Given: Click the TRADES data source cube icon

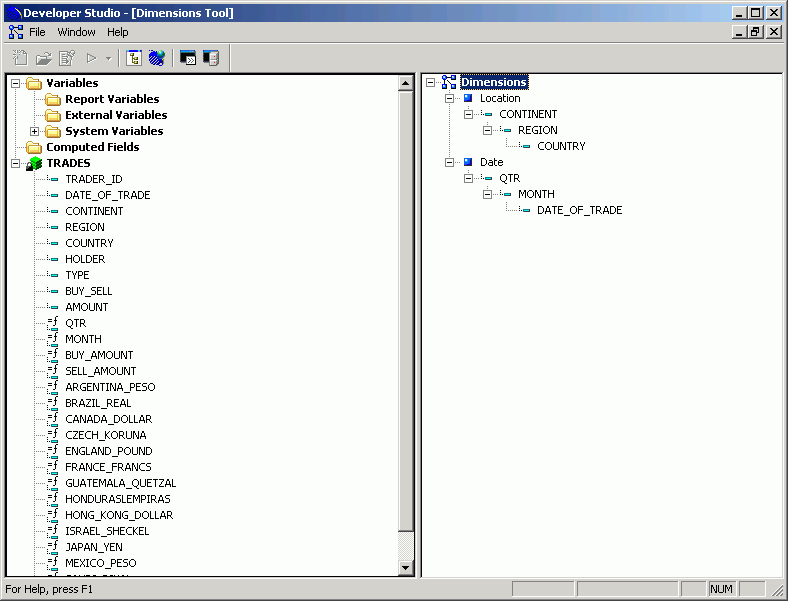Looking at the screenshot, I should 34,163.
